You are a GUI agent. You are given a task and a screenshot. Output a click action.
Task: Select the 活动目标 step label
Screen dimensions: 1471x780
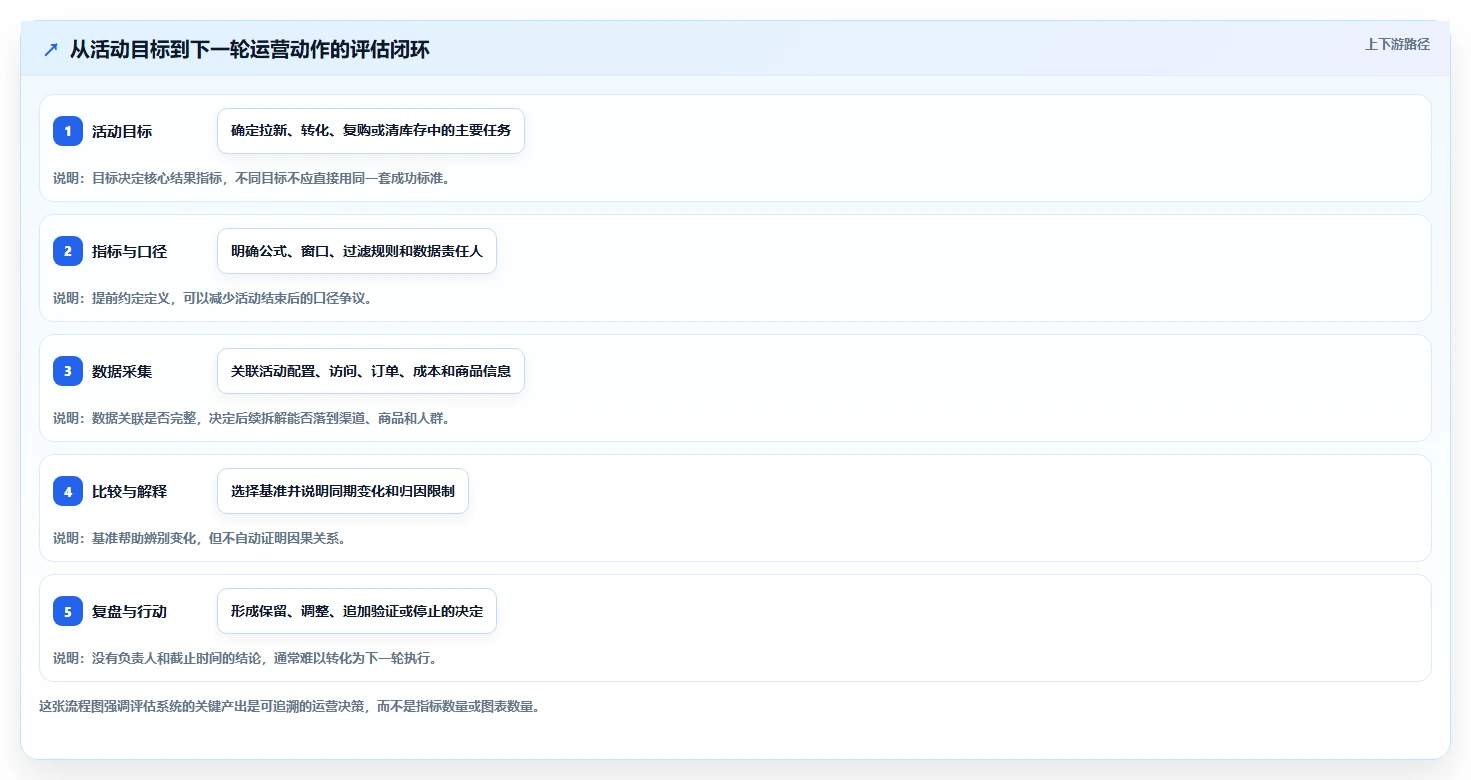(122, 131)
